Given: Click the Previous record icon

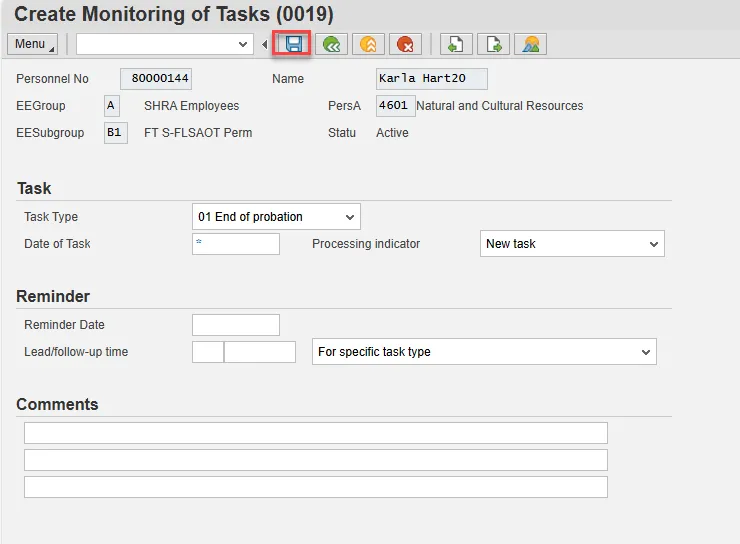Looking at the screenshot, I should pos(456,44).
